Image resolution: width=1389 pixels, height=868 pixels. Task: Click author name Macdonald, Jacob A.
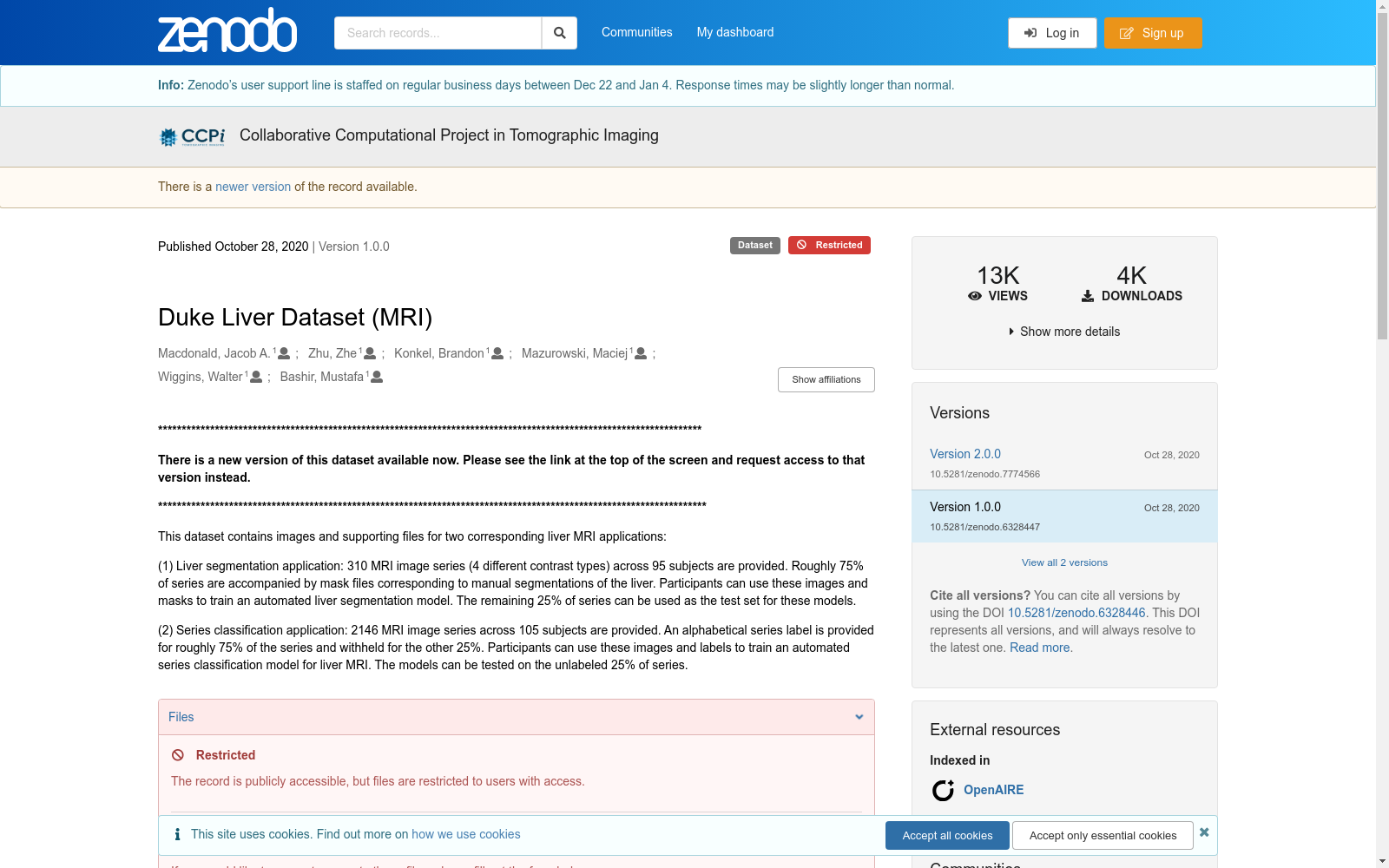tap(214, 353)
